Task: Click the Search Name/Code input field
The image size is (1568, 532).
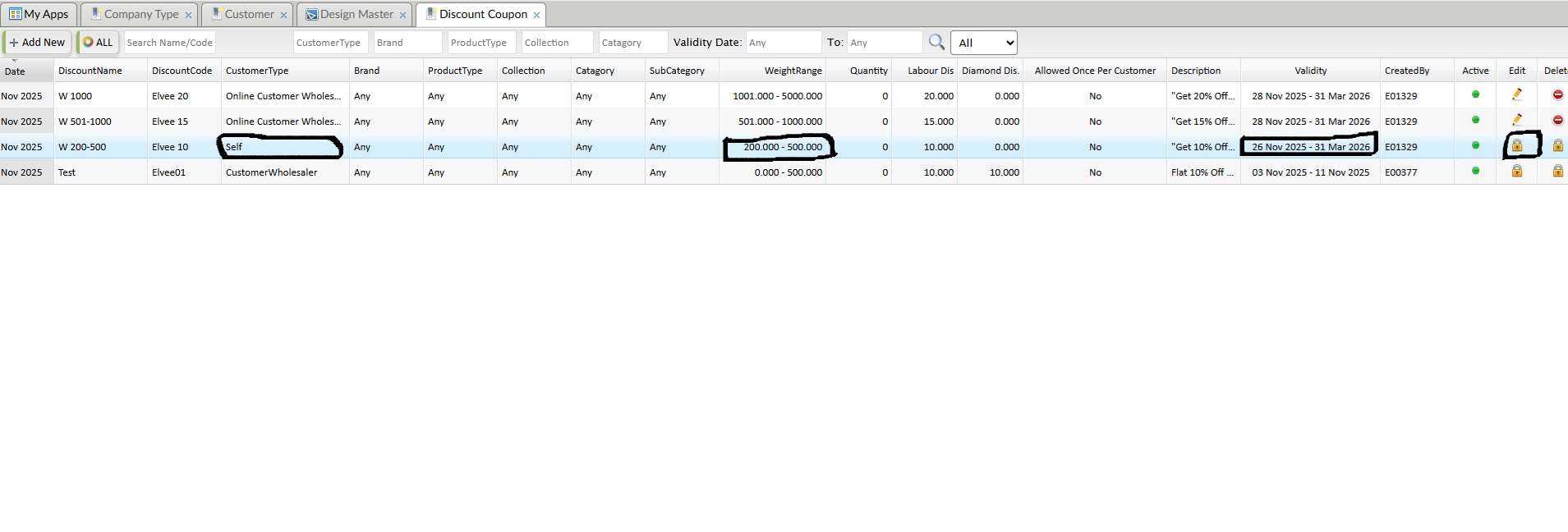Action: coord(169,43)
